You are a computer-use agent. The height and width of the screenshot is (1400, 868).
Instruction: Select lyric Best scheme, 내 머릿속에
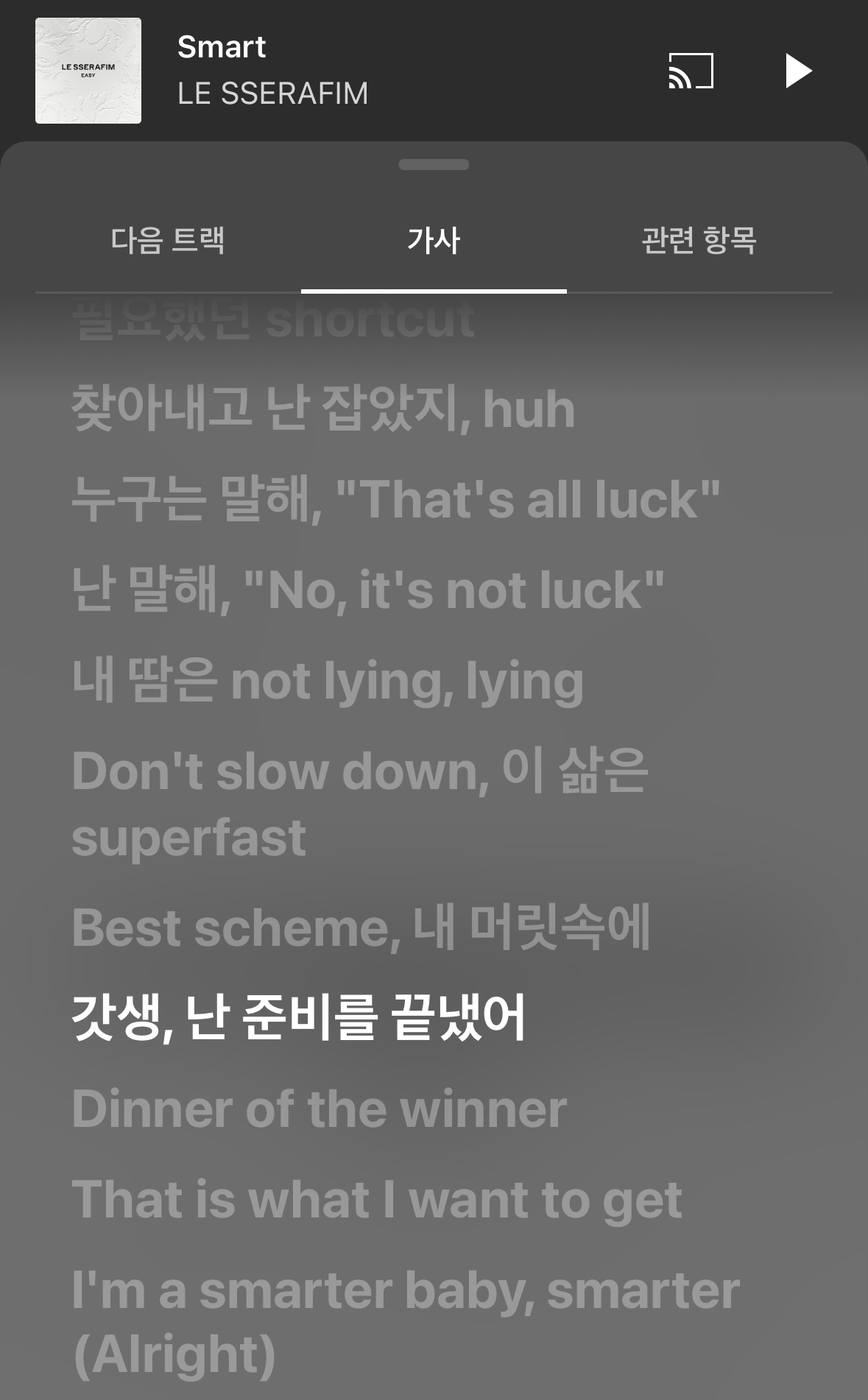361,927
